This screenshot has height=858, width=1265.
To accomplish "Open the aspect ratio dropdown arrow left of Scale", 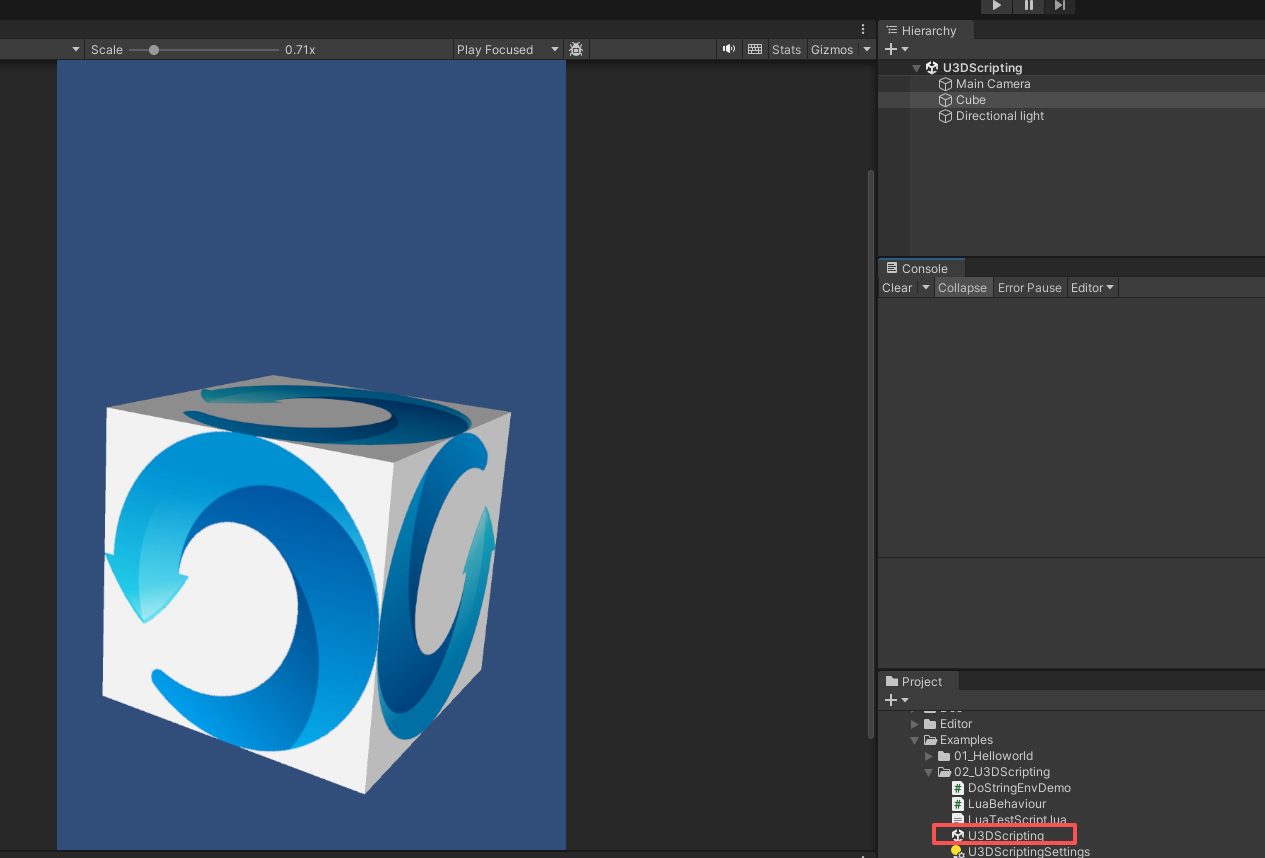I will pos(75,50).
